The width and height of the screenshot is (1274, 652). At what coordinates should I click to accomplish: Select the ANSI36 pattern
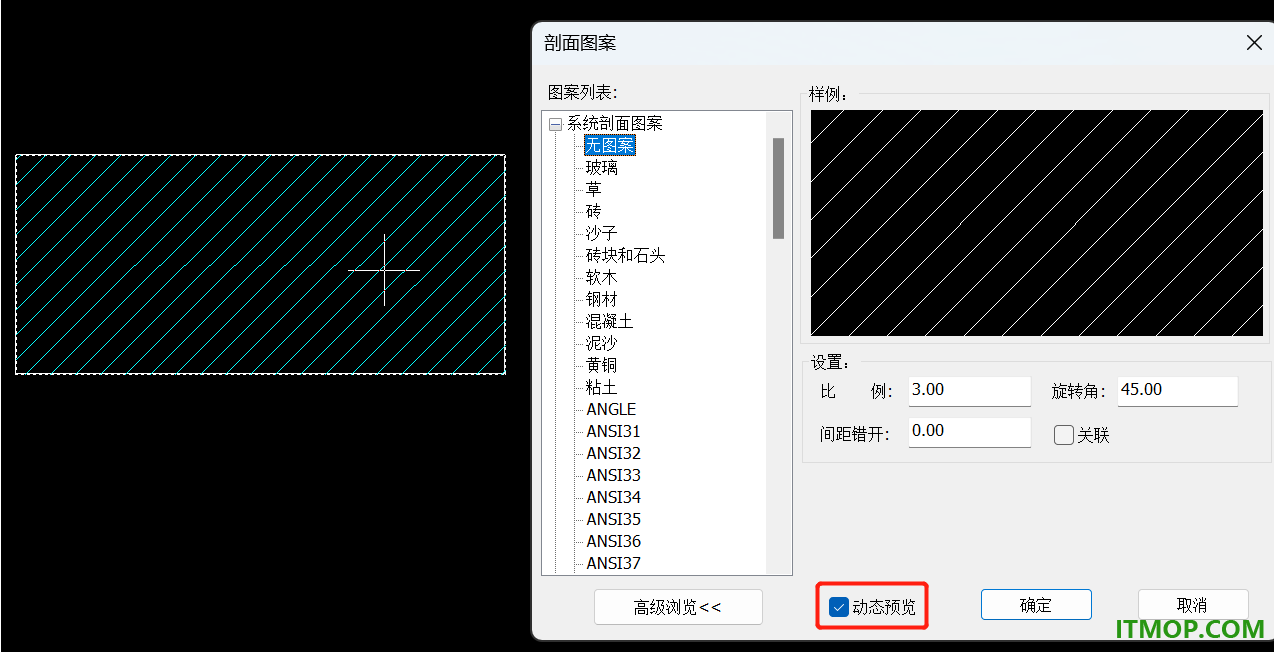[614, 541]
